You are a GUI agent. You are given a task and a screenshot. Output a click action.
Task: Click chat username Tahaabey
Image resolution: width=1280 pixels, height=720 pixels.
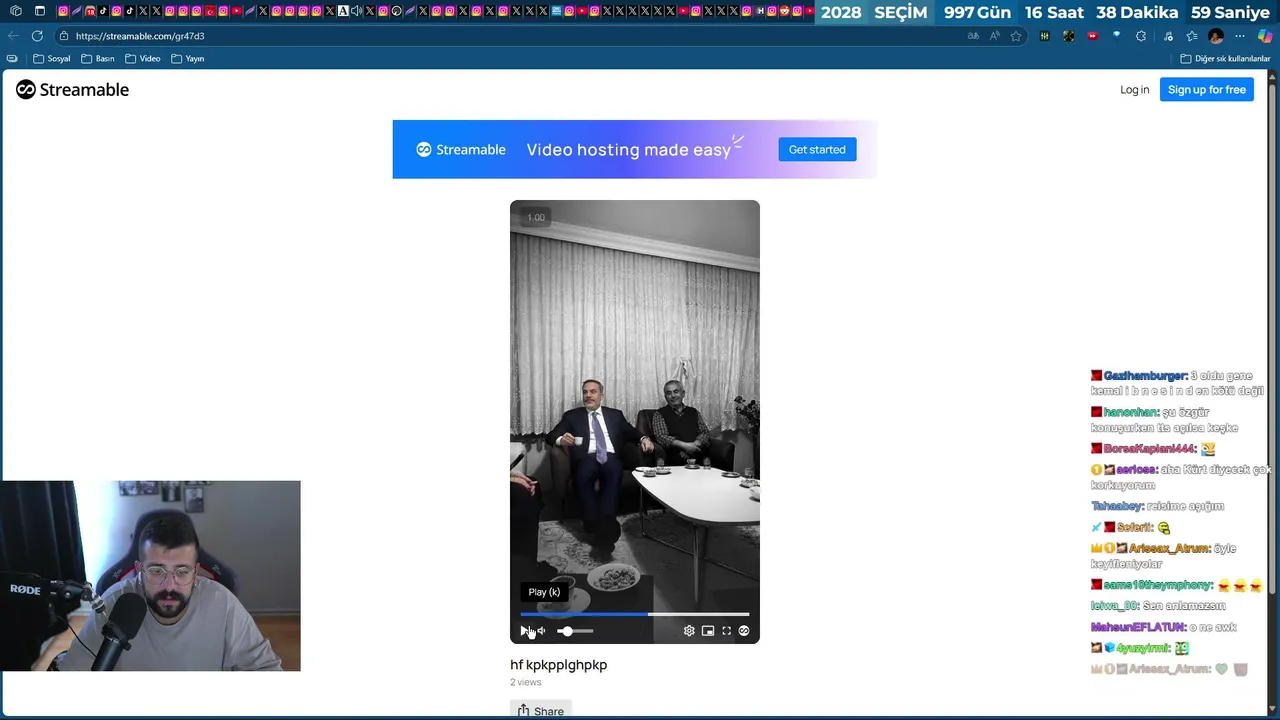click(1117, 506)
